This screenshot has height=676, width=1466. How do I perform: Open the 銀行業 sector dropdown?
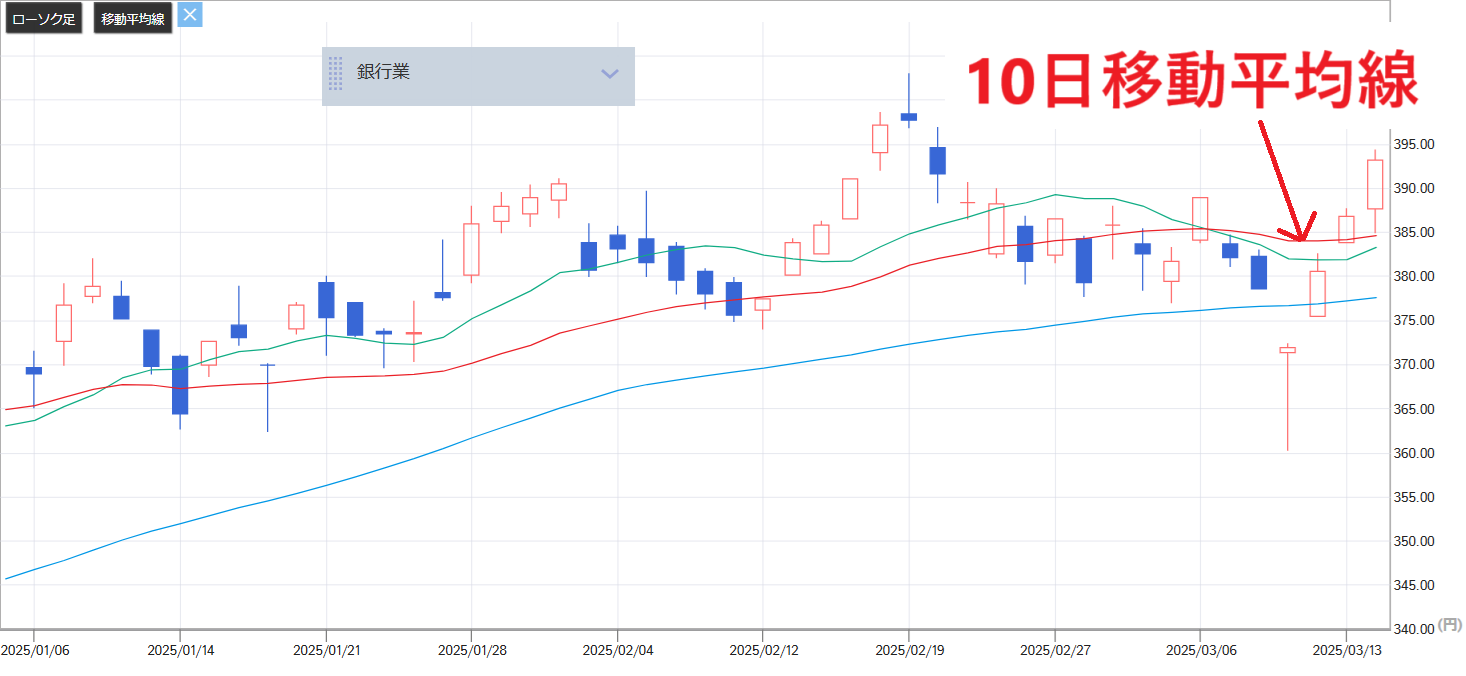(x=478, y=76)
